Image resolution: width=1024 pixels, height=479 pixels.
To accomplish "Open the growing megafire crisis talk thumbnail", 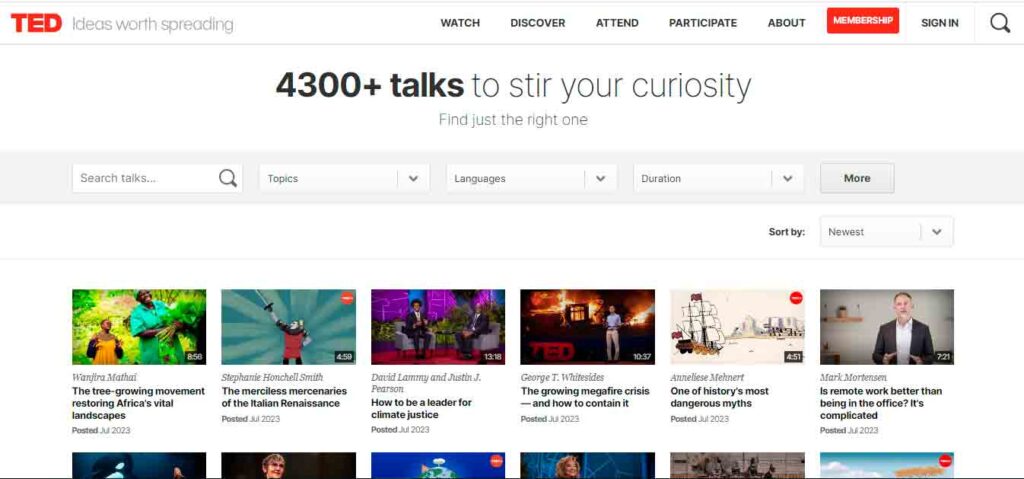I will (587, 327).
